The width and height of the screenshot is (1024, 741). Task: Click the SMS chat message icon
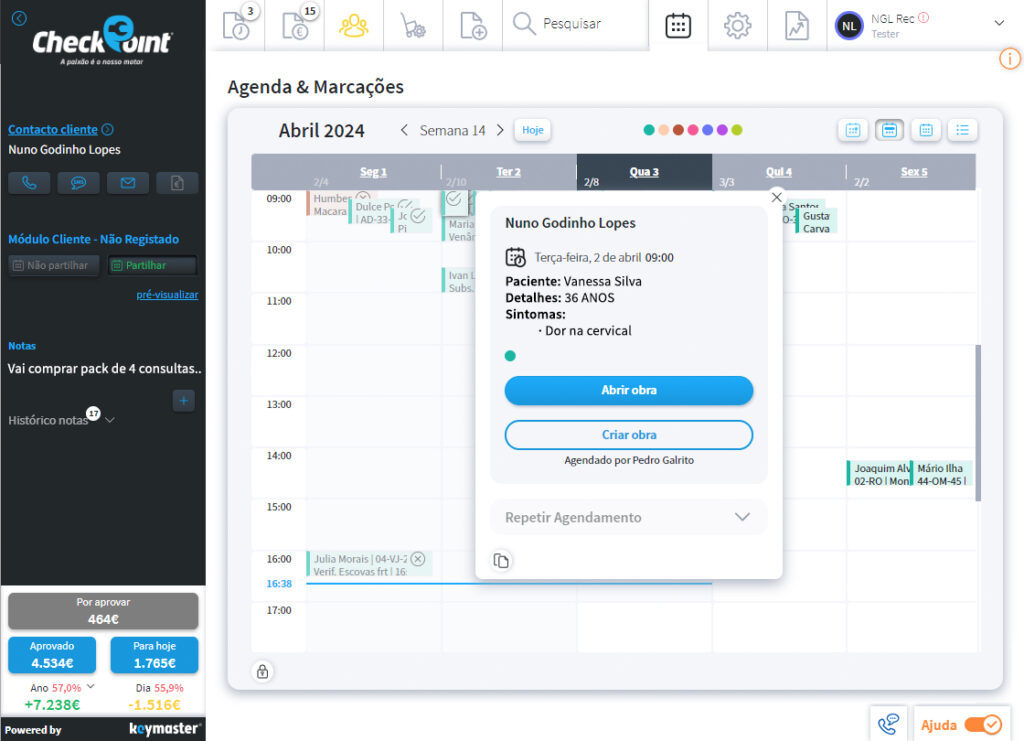[78, 183]
